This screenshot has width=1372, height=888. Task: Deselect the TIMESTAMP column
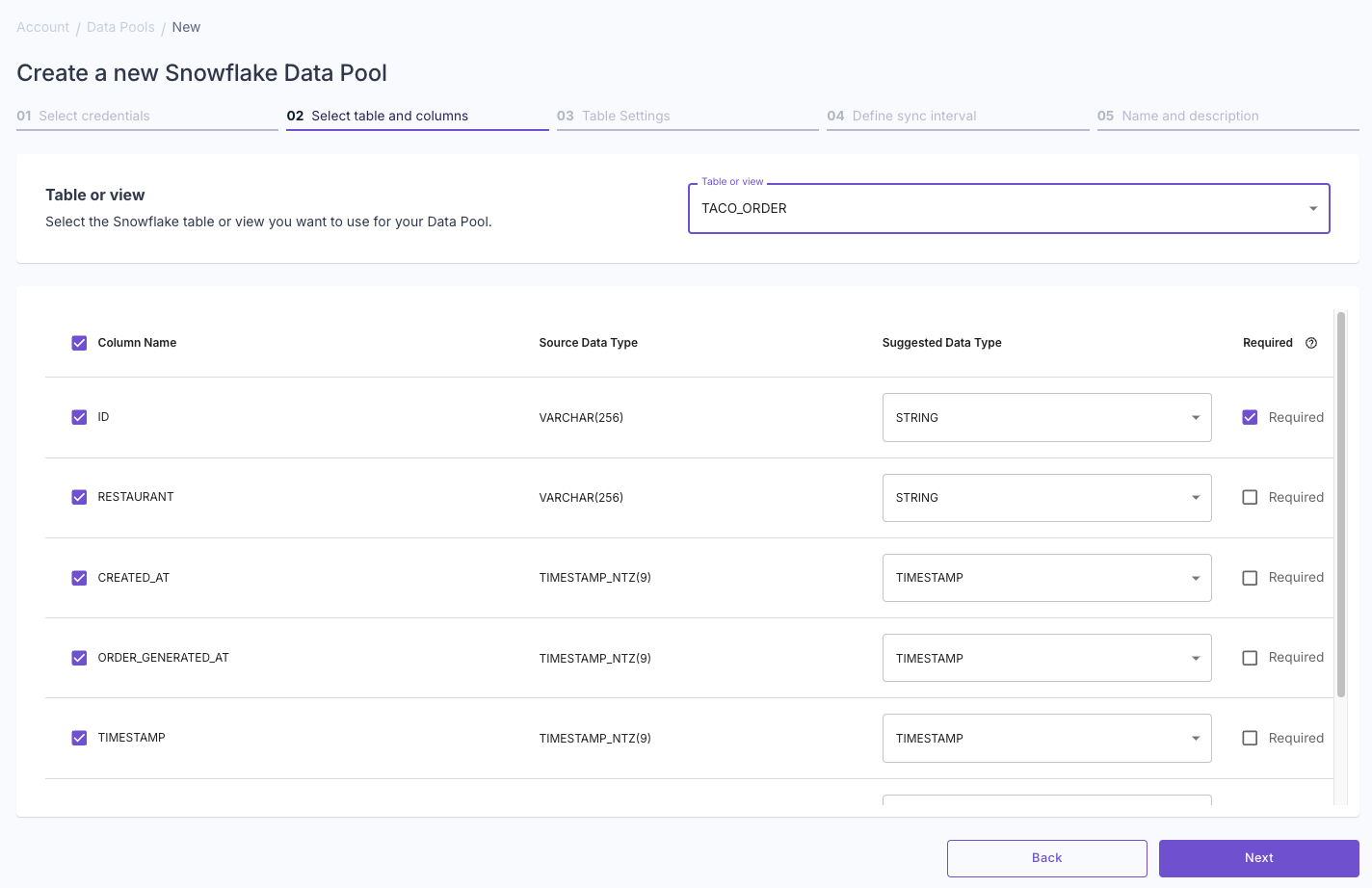point(78,738)
